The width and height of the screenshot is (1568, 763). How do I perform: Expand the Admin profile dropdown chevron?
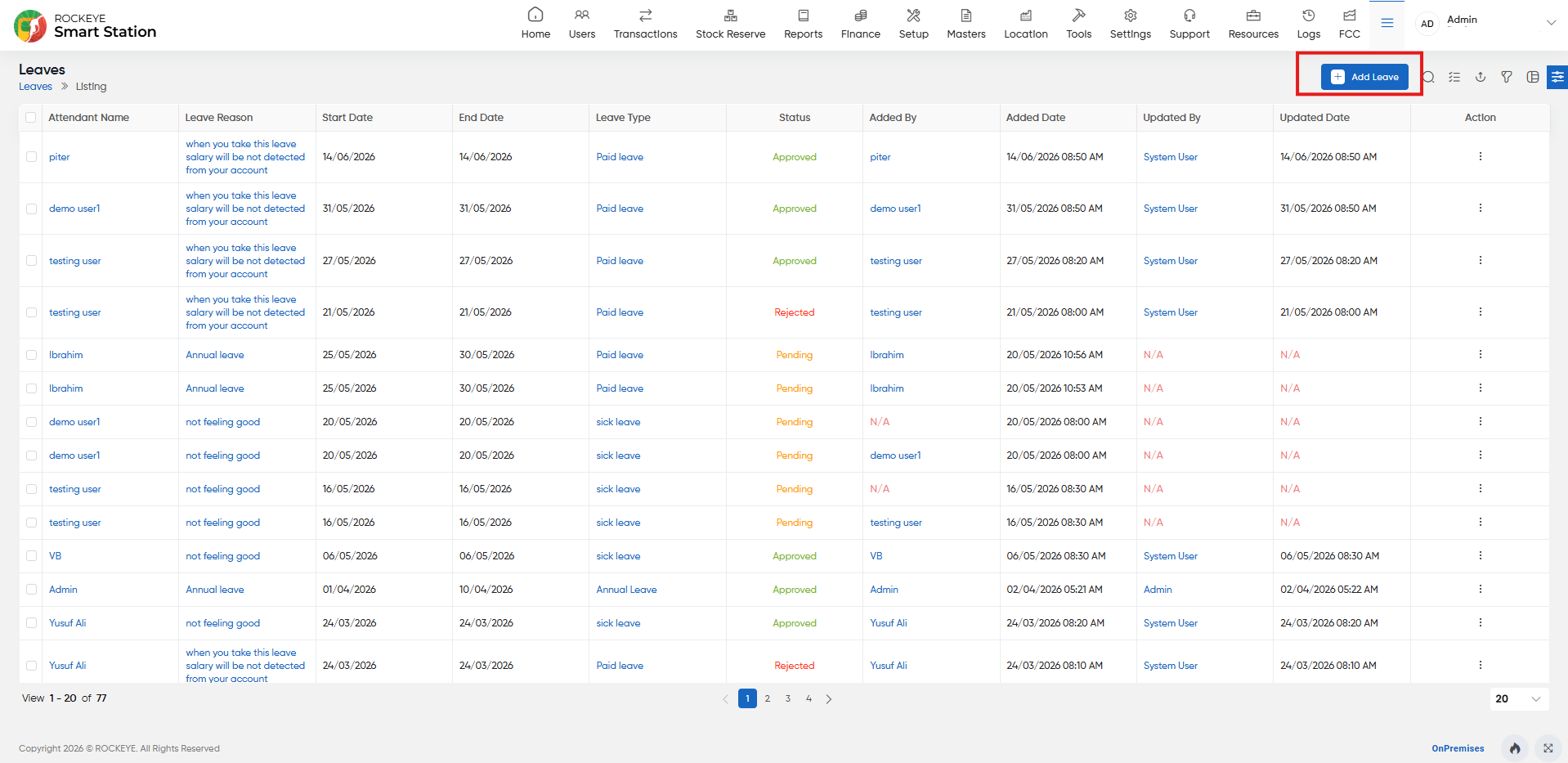pos(1551,23)
